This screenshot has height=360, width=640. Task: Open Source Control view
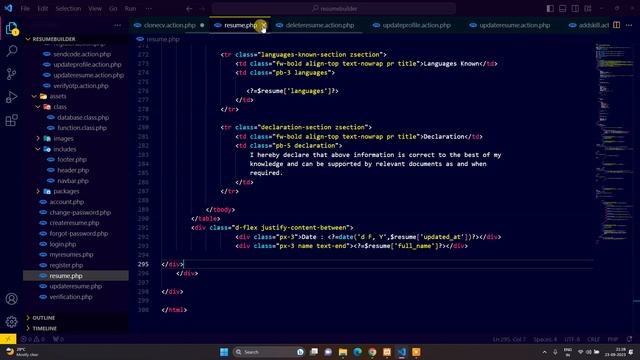(x=11, y=74)
